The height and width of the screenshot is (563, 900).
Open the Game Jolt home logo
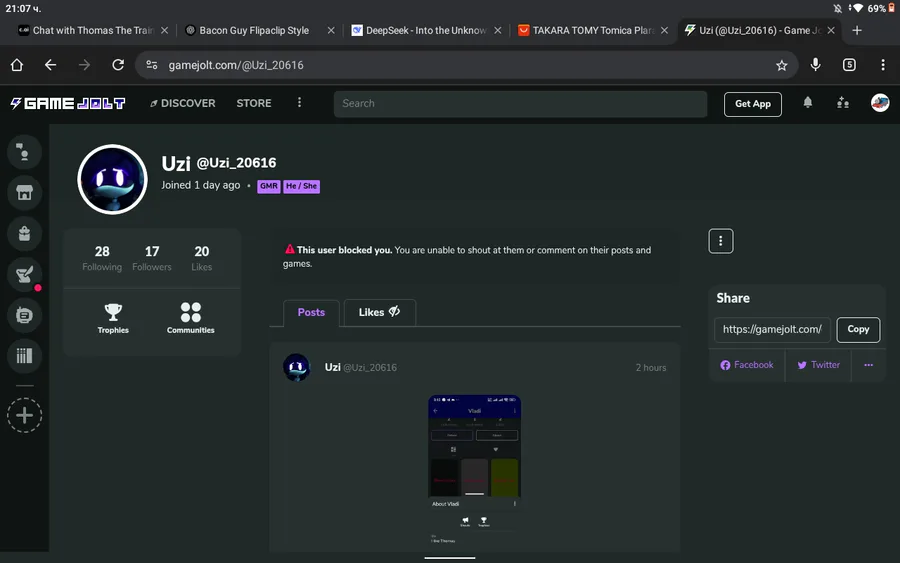68,103
